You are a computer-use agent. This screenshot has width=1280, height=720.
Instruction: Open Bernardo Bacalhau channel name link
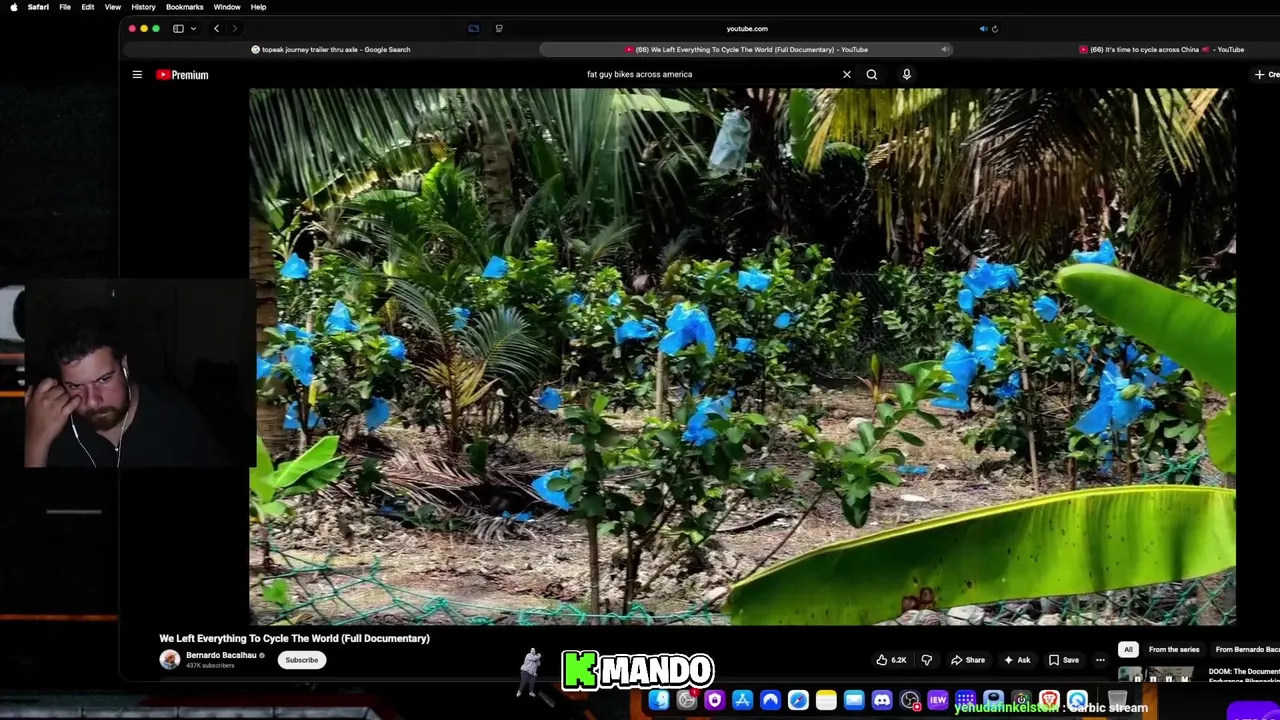tap(221, 655)
